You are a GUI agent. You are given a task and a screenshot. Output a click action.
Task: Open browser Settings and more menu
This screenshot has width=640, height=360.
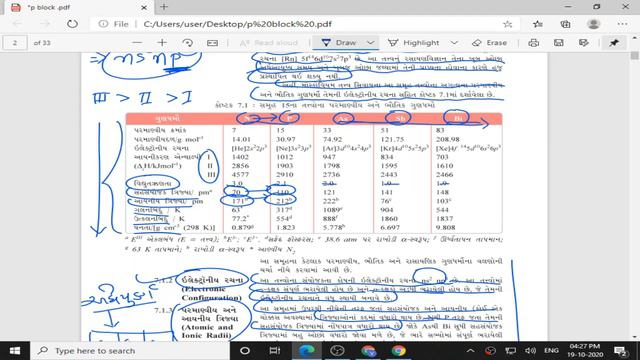pyautogui.click(x=622, y=24)
